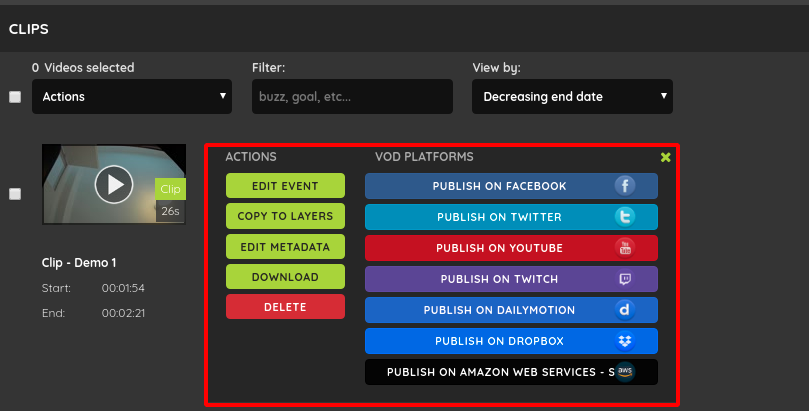Click the clip video thumbnail
Screen dimensions: 809x411
[x=114, y=184]
